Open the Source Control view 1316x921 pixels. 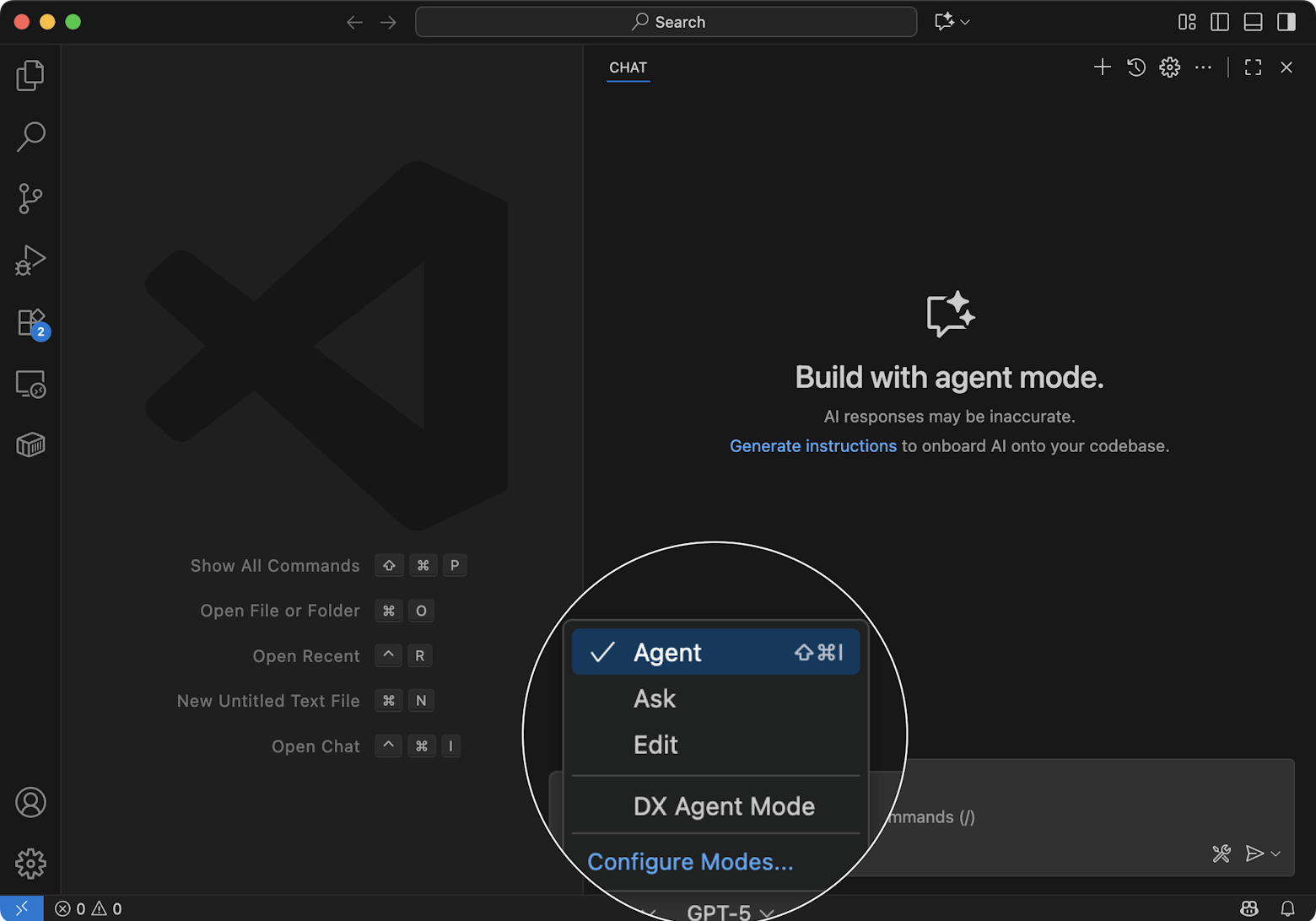point(30,199)
